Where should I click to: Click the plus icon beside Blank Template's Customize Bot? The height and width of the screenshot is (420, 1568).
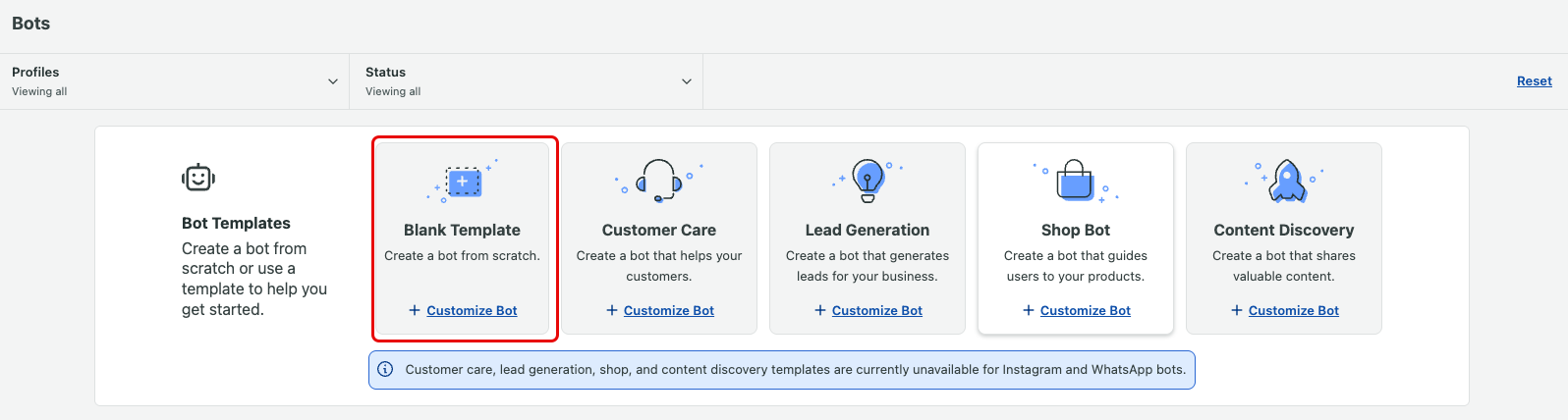415,310
